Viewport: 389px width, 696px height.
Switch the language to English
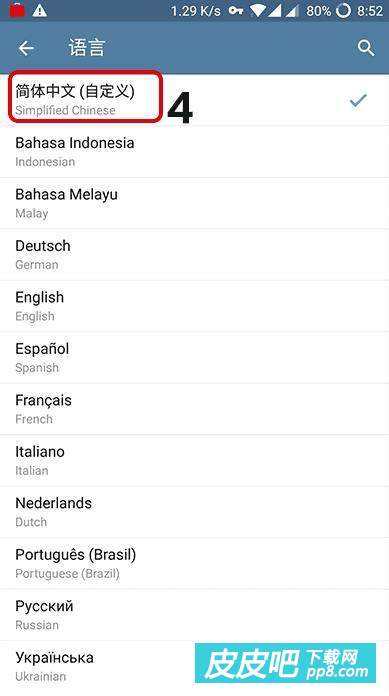194,306
